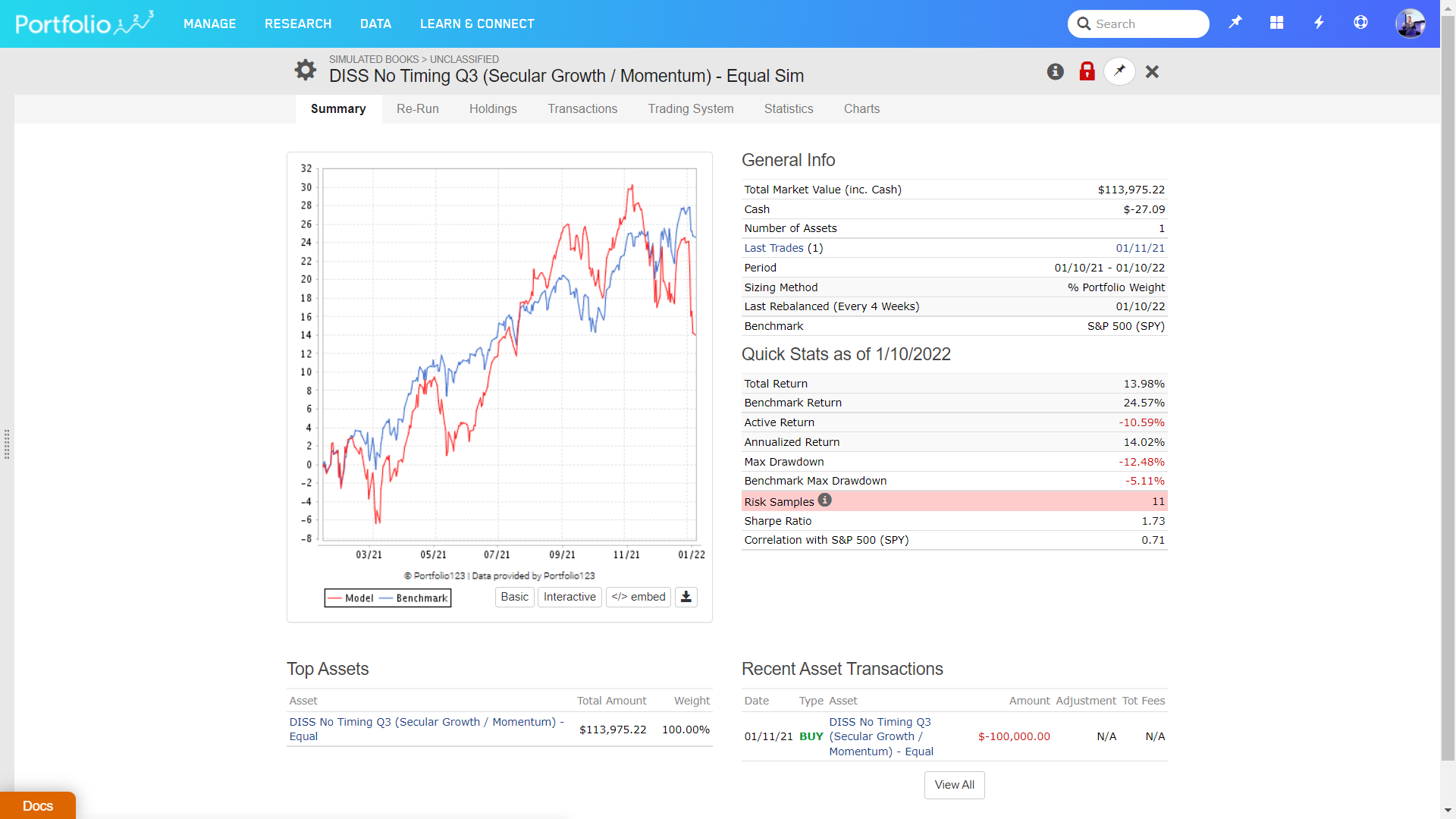Open the grid apps icon in header
The width and height of the screenshot is (1456, 819).
(x=1277, y=23)
